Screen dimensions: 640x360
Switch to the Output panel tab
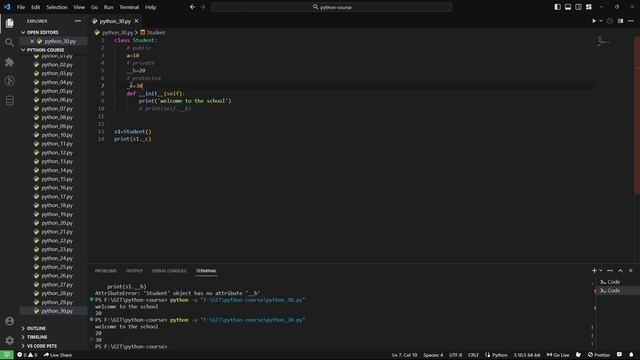click(134, 271)
